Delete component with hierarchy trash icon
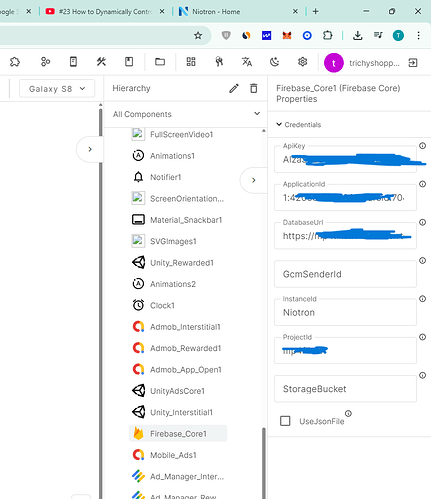This screenshot has width=431, height=499. [x=254, y=88]
